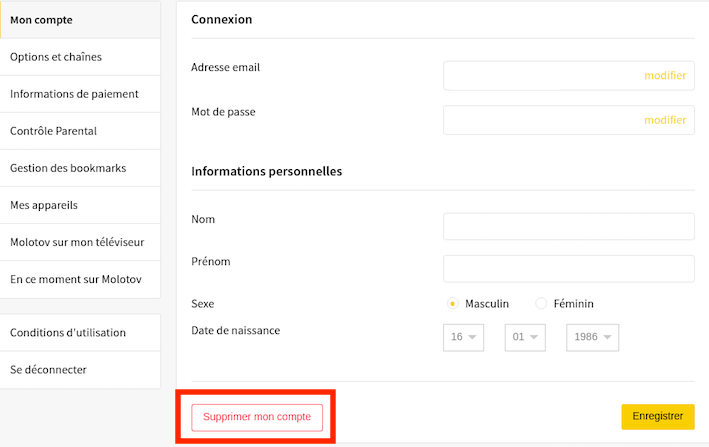This screenshot has width=709, height=447.
Task: Click modifier link for Adresse email
Action: [665, 75]
